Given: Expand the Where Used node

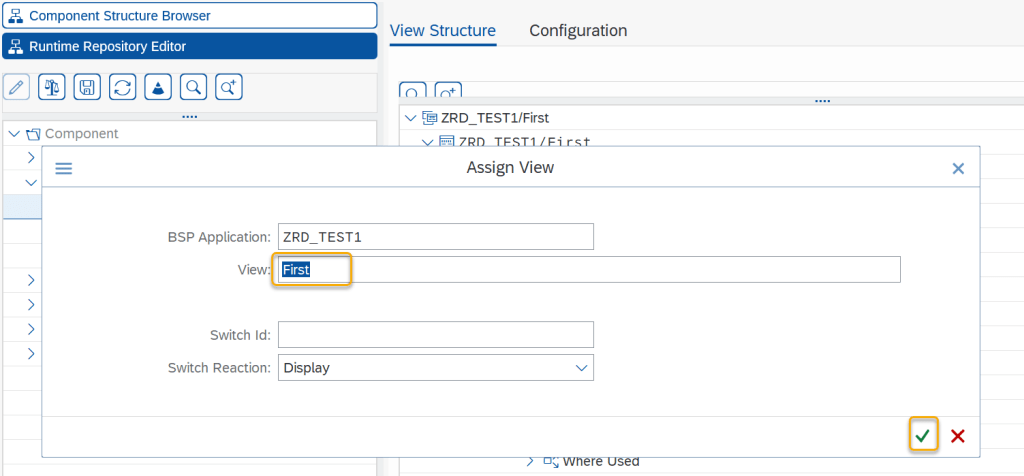Looking at the screenshot, I should pos(531,461).
